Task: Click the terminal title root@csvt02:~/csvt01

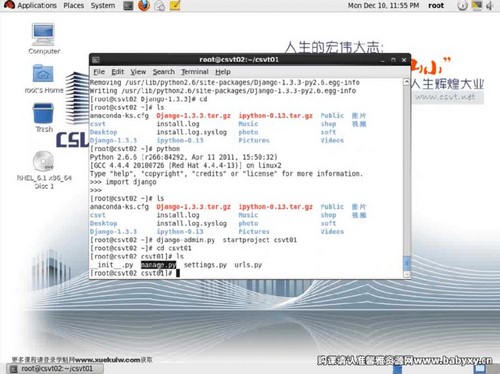Action: click(x=239, y=60)
